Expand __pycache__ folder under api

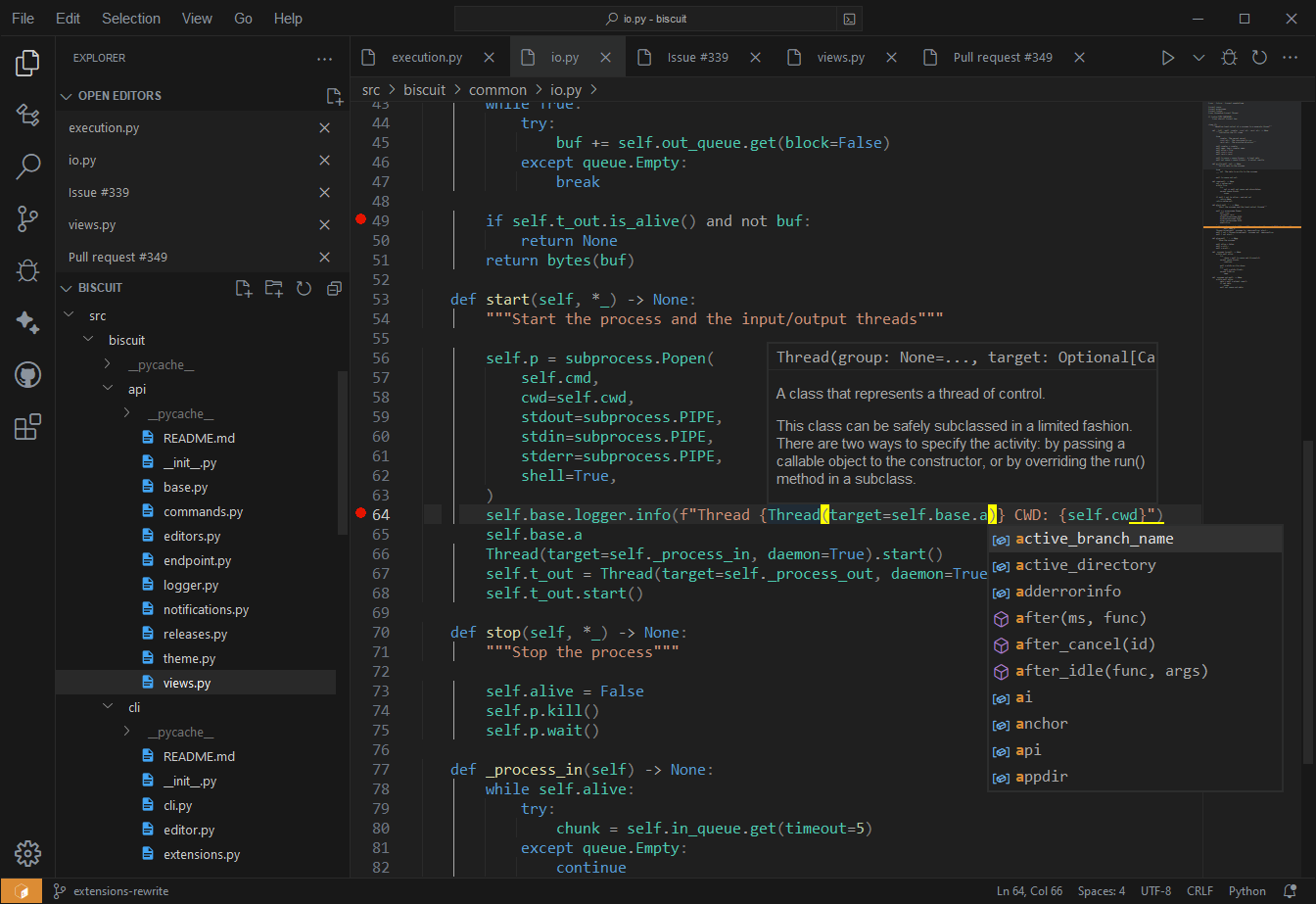click(x=127, y=413)
